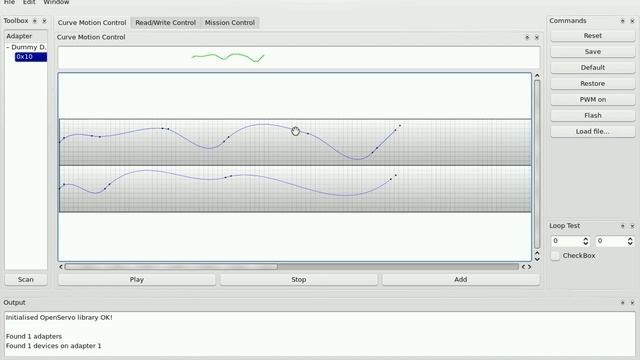Click the Adapter column header

tap(26, 36)
